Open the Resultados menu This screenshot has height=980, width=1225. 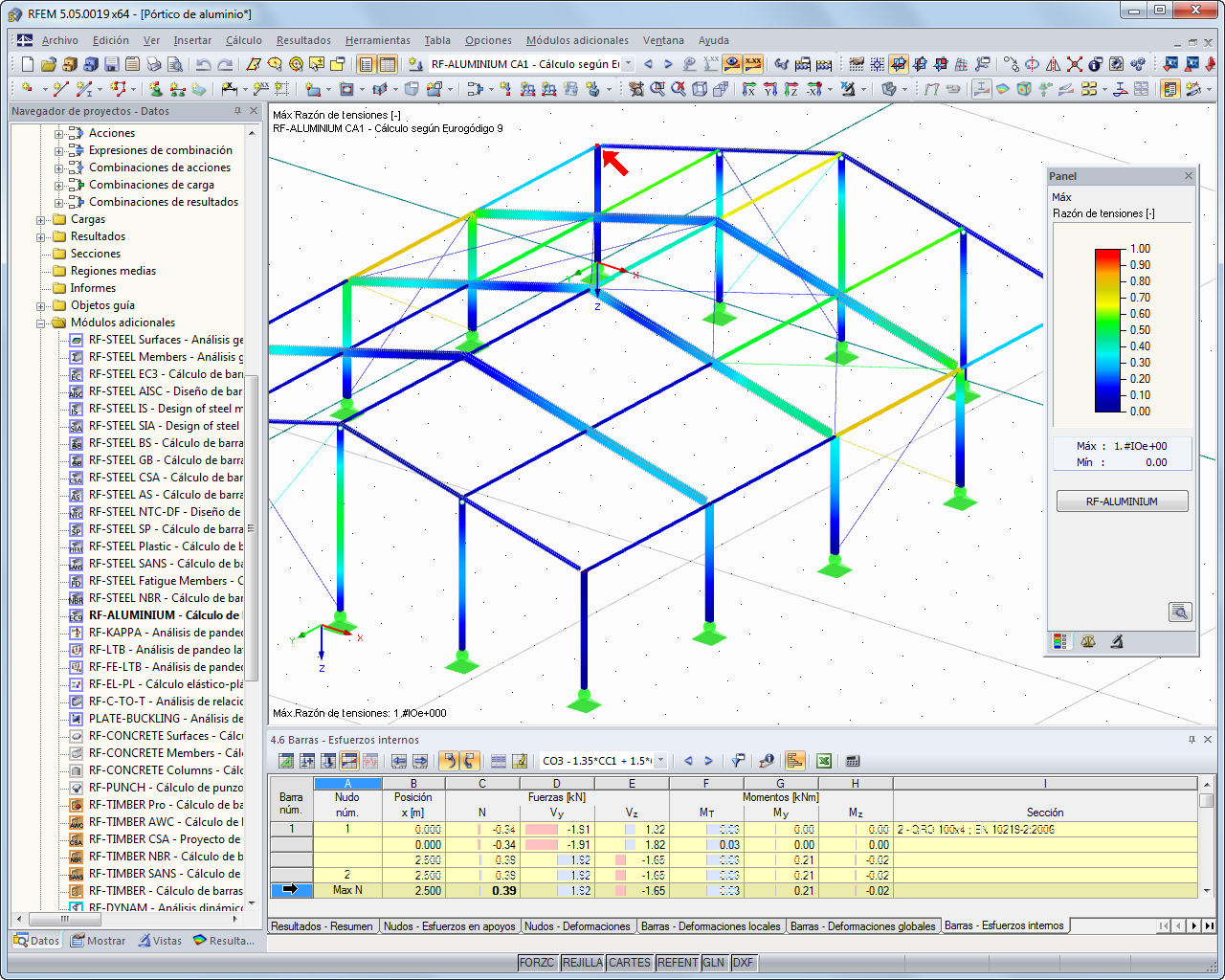pos(302,40)
